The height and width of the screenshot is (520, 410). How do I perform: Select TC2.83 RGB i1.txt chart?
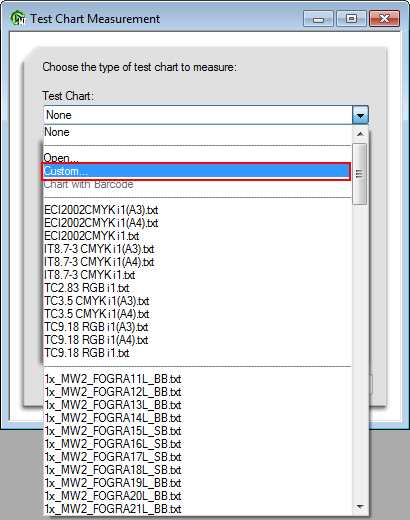click(197, 288)
